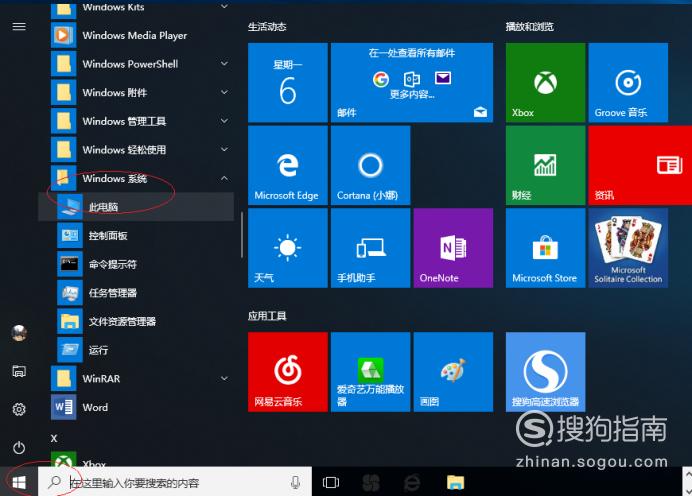Viewport: 692px width, 496px height.
Task: Expand the Windows PowerShell folder
Action: (136, 64)
